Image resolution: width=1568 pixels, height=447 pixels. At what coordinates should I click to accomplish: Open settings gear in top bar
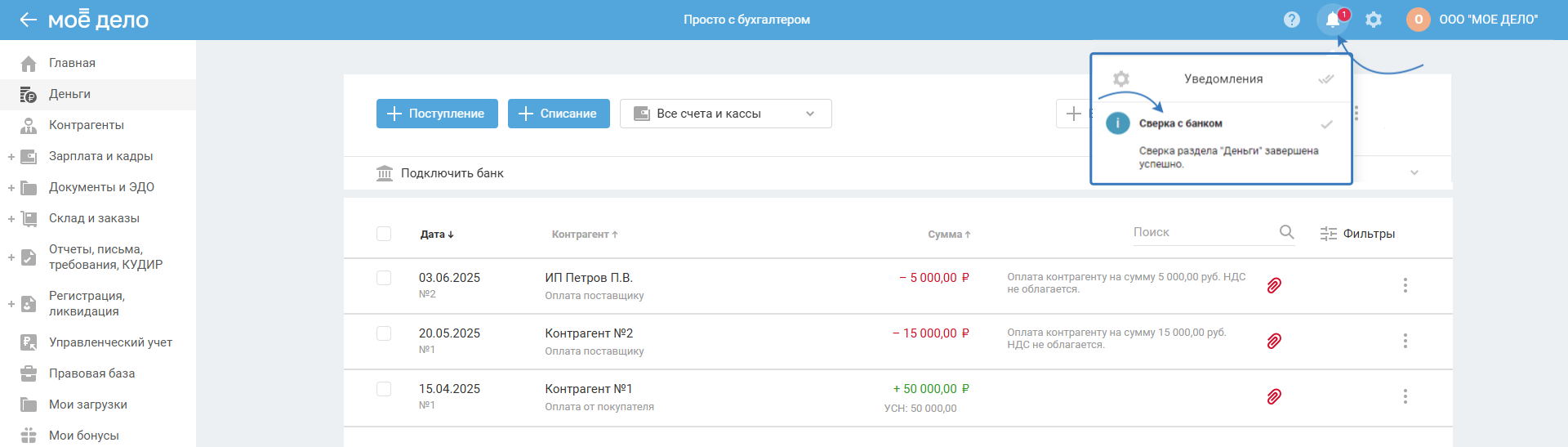pos(1374,20)
